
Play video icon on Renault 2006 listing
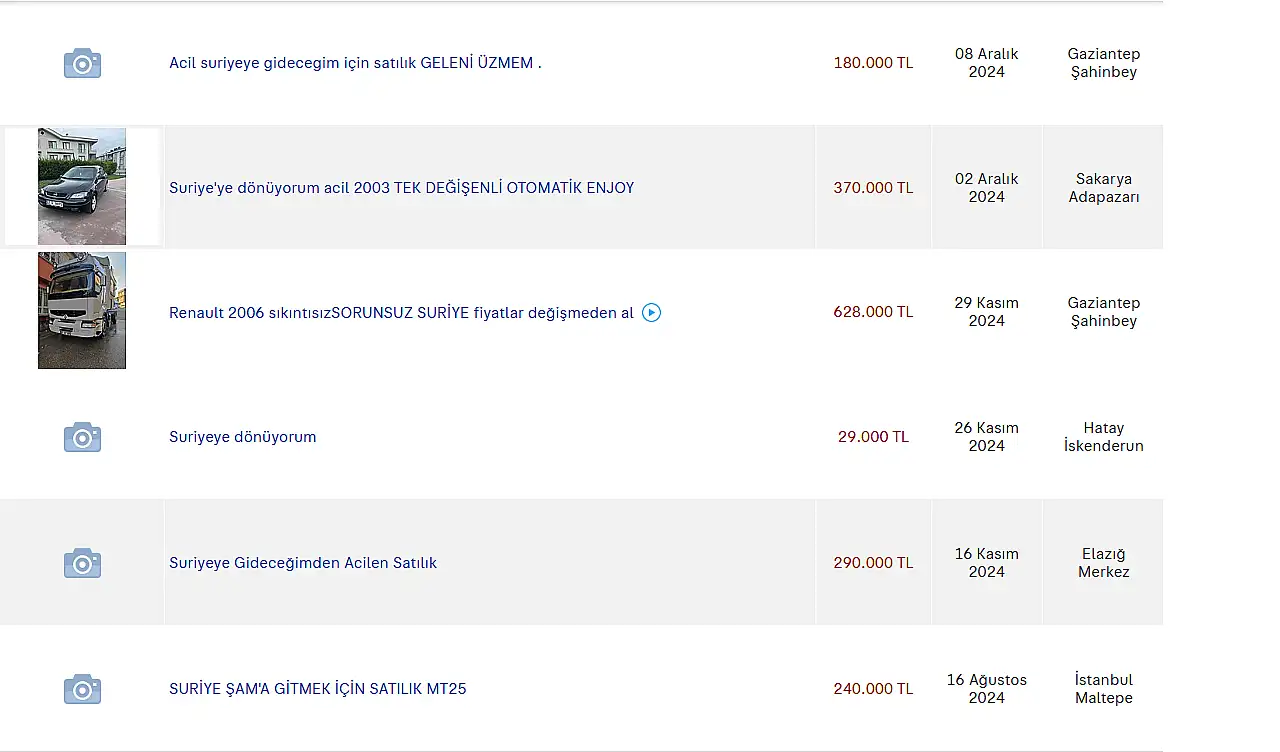651,312
